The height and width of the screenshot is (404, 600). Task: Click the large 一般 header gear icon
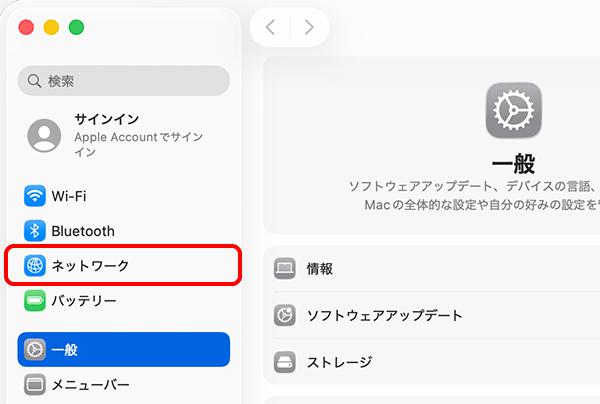tap(513, 109)
